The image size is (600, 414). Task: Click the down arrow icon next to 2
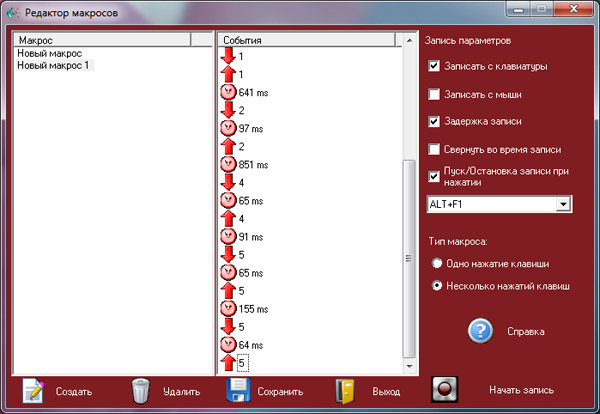228,110
